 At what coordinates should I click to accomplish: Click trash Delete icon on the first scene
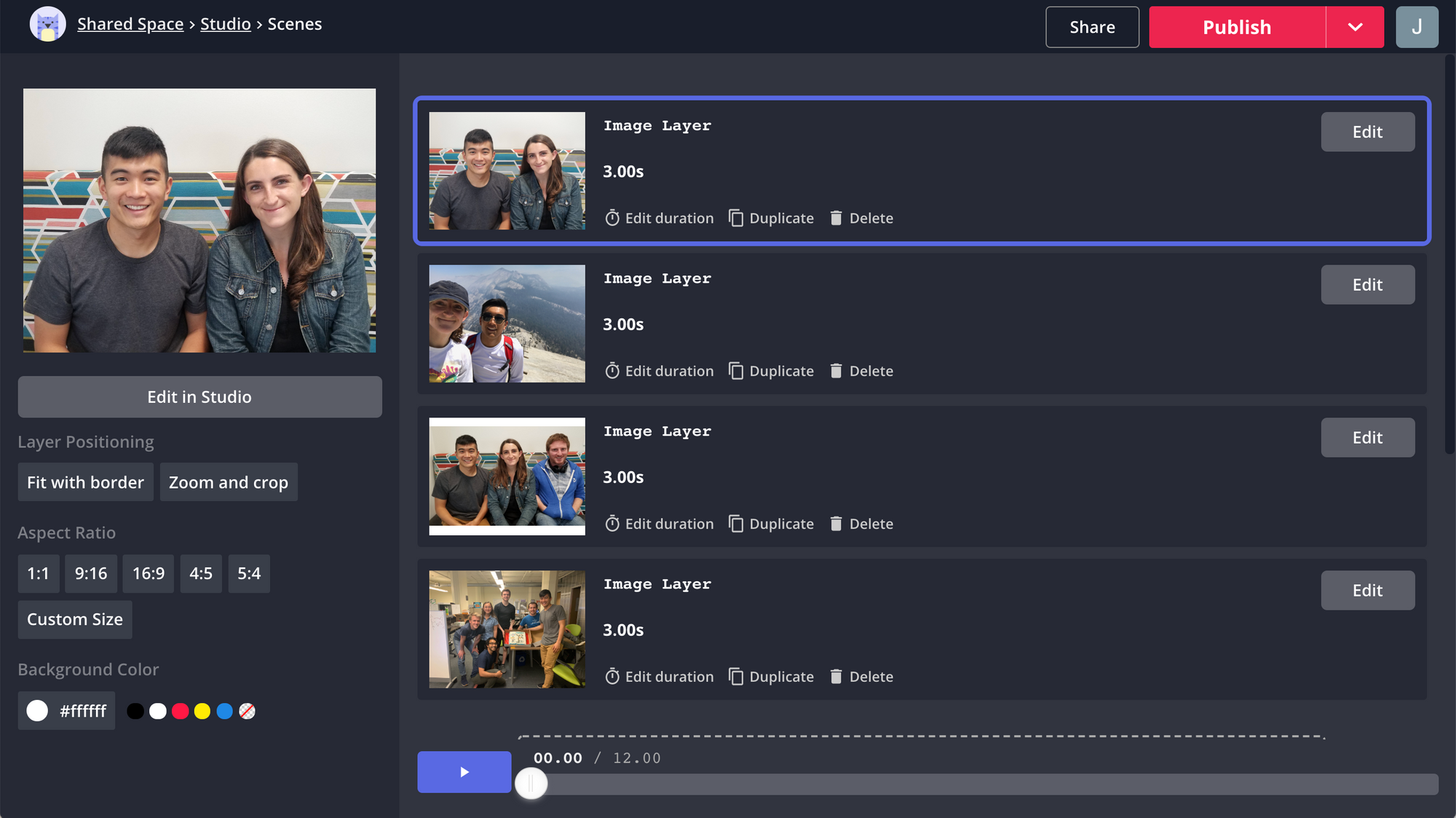(836, 218)
